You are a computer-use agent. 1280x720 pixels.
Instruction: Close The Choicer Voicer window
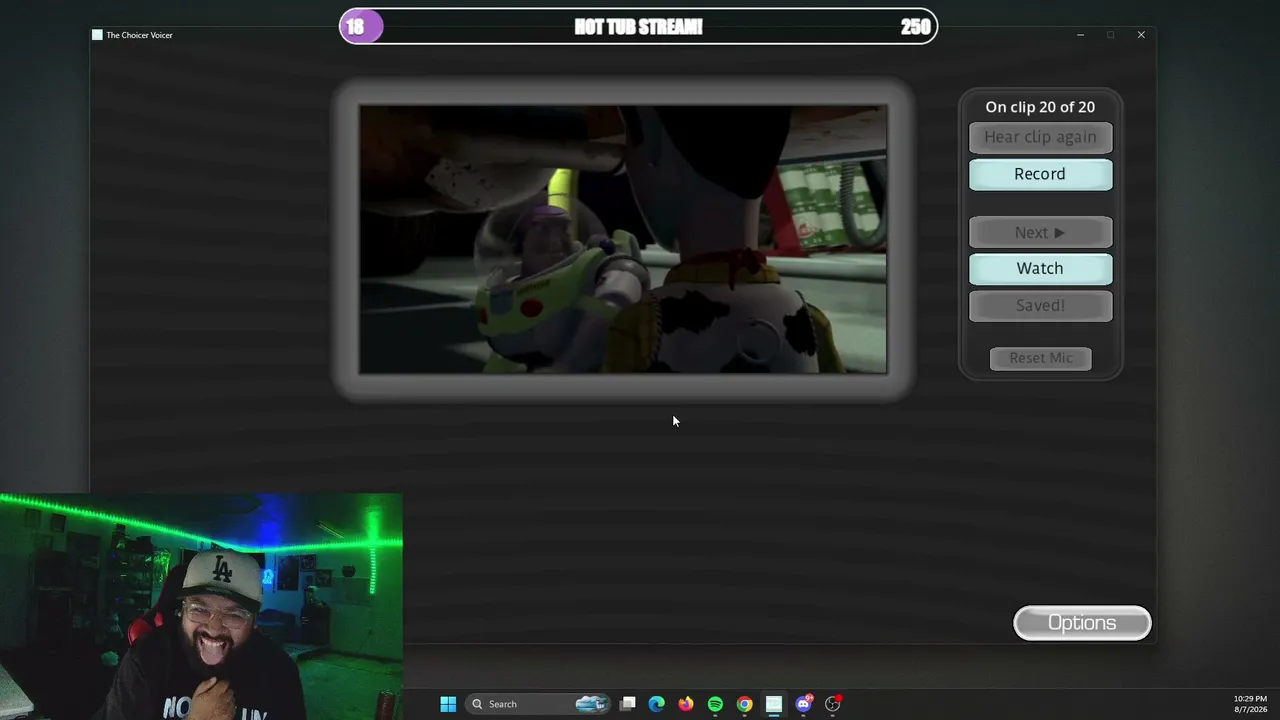[x=1141, y=35]
